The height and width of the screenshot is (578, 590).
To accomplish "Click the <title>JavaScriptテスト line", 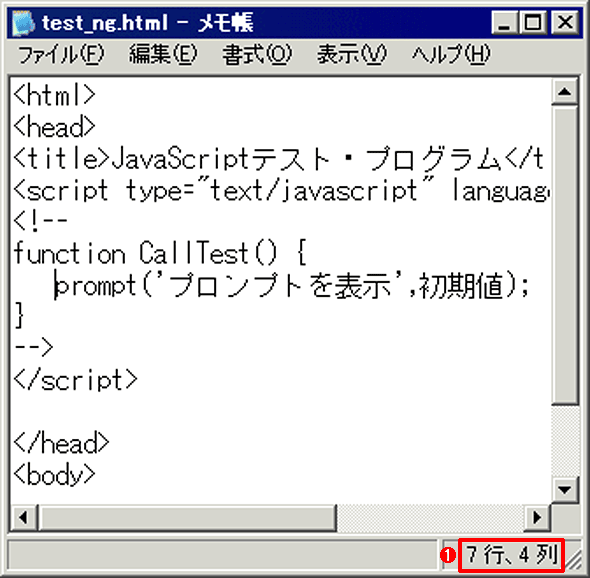I will [278, 159].
